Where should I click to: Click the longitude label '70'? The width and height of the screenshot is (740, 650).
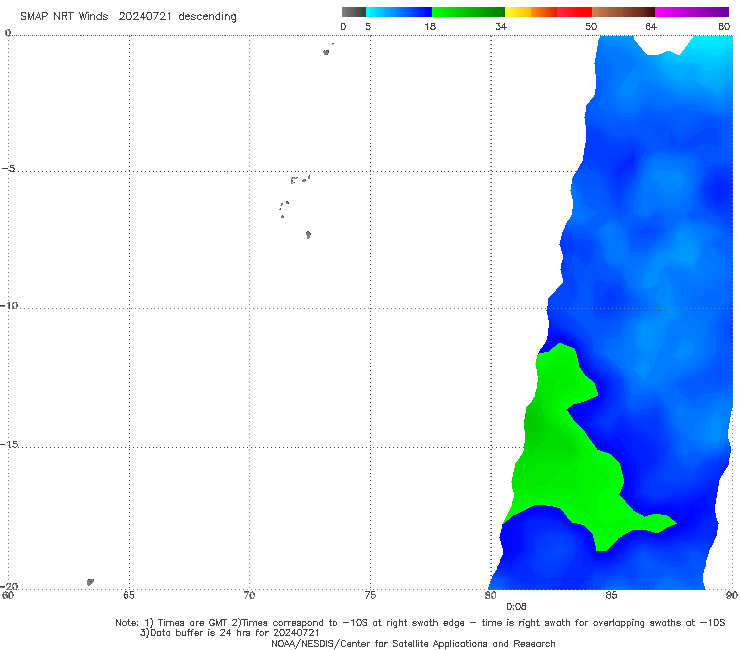click(249, 595)
